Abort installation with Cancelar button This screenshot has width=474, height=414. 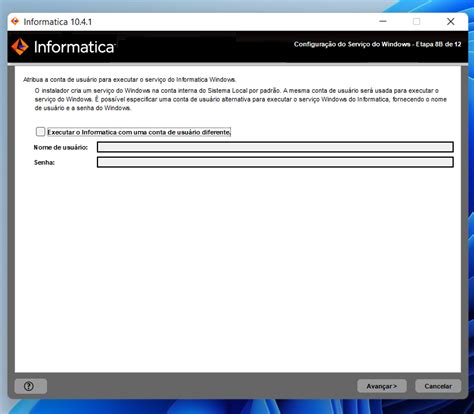pyautogui.click(x=438, y=386)
